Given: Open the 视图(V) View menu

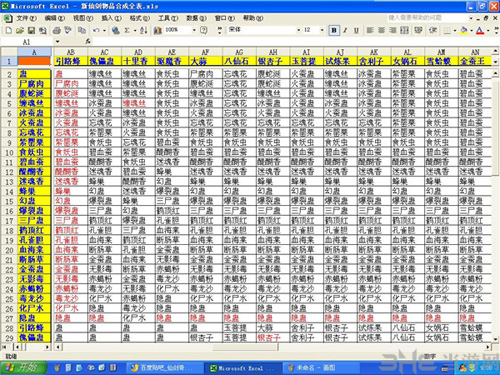Looking at the screenshot, I should click(83, 18).
